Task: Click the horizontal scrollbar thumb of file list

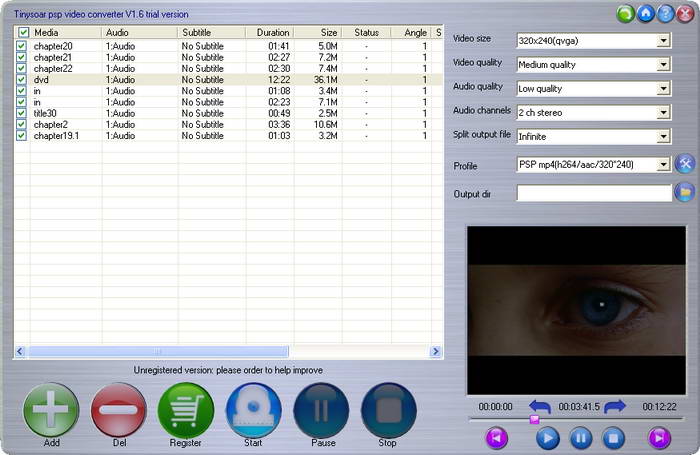Action: pyautogui.click(x=157, y=351)
